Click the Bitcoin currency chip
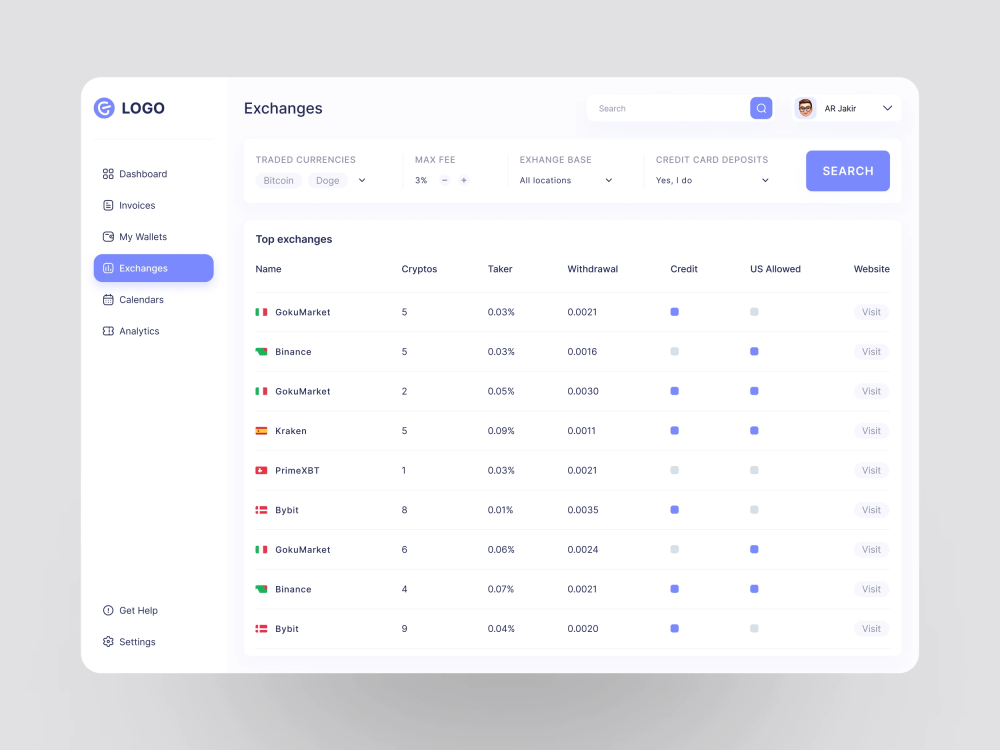This screenshot has height=750, width=1000. point(279,180)
